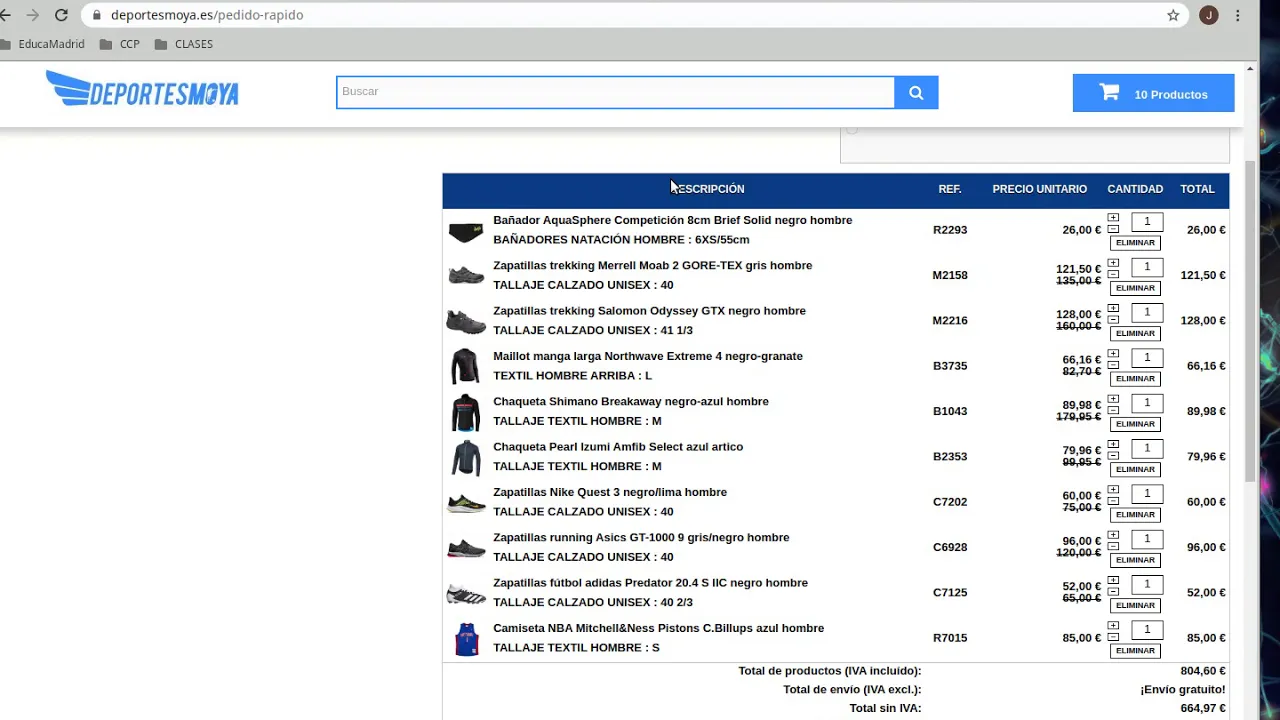
Task: Open the EducaMadrid bookmark folder
Action: pyautogui.click(x=43, y=44)
